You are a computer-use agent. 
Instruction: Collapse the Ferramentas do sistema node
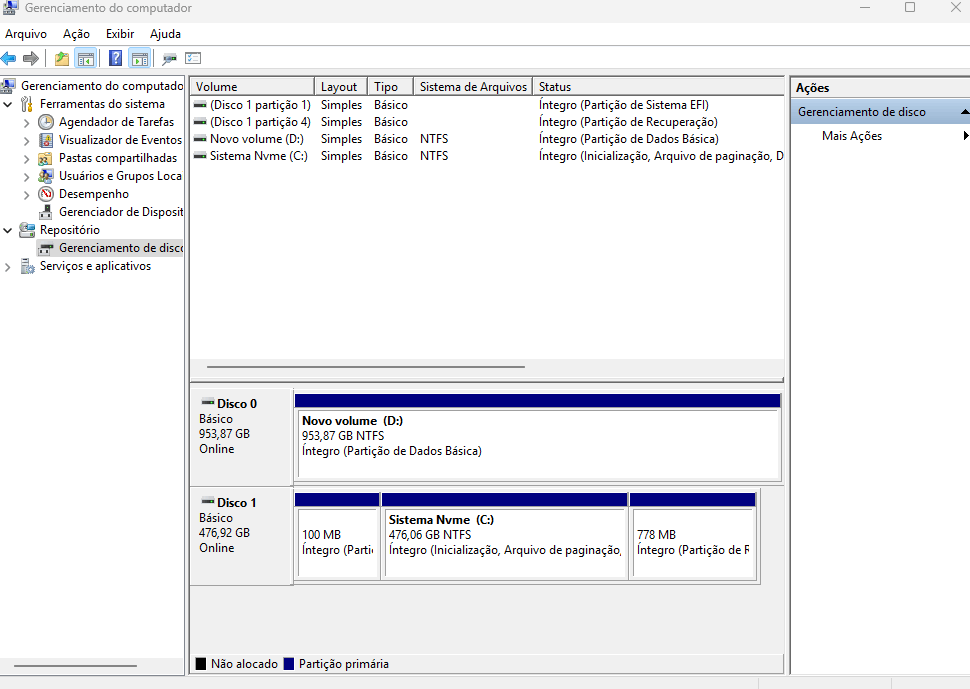8,105
